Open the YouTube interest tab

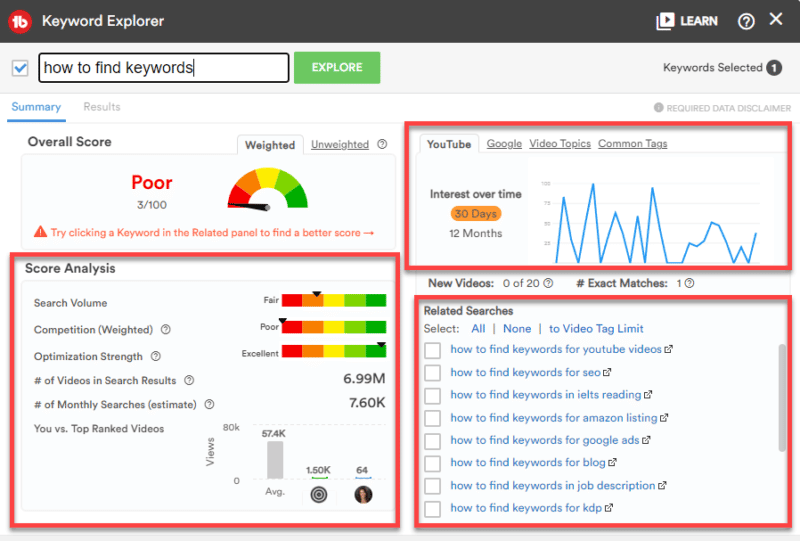point(449,144)
